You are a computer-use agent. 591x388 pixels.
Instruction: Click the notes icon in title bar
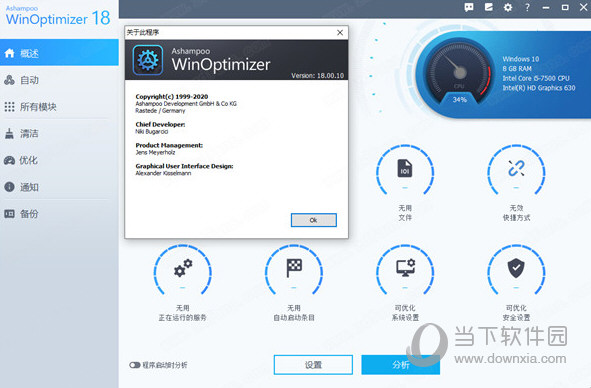(488, 7)
